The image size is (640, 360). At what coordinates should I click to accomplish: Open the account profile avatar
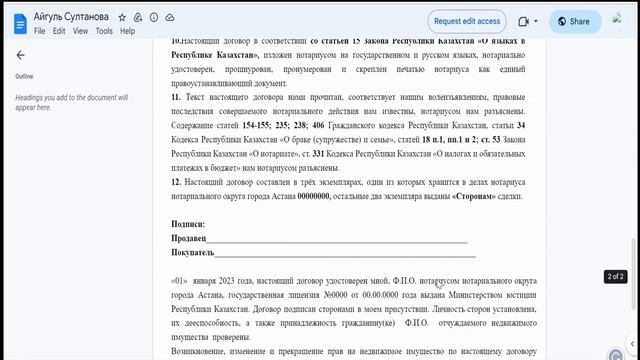click(x=617, y=19)
